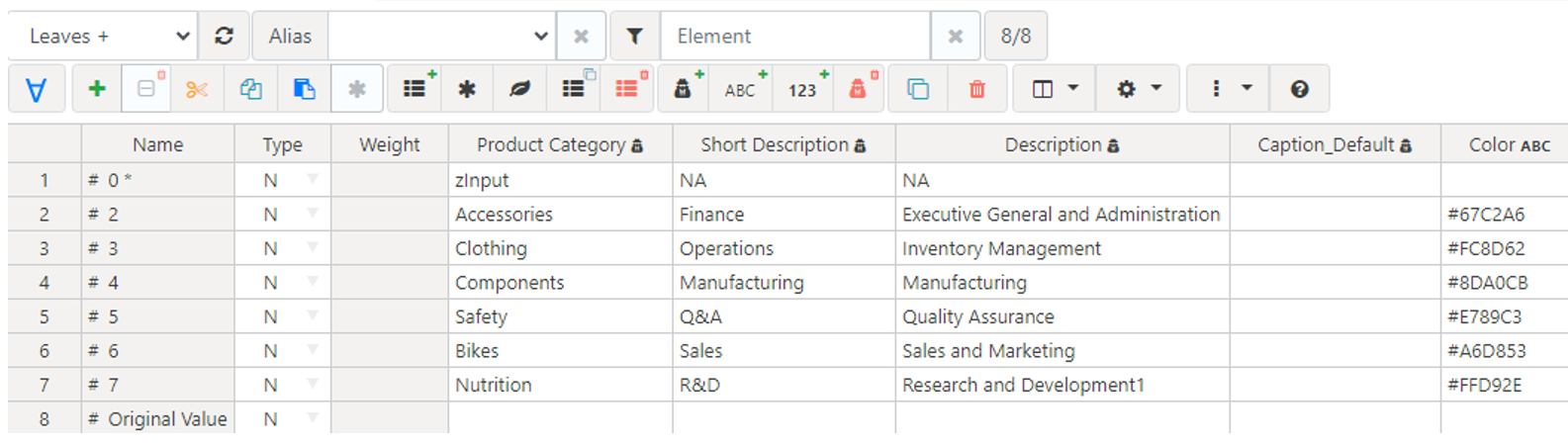Screen dimensions: 1568x447
Task: Open the gear settings dropdown
Action: [x=1138, y=89]
